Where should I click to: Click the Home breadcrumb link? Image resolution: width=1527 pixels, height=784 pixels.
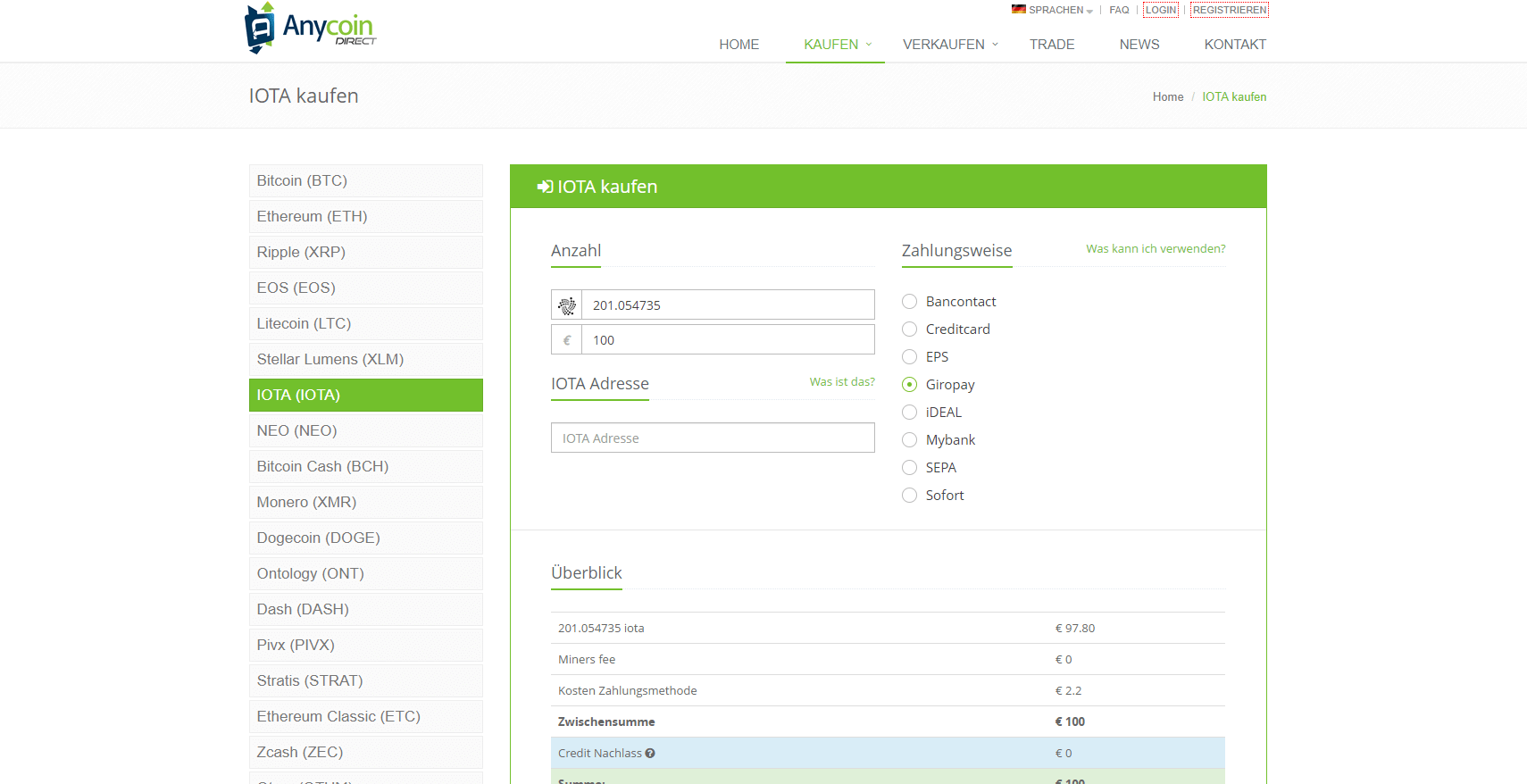(x=1168, y=96)
